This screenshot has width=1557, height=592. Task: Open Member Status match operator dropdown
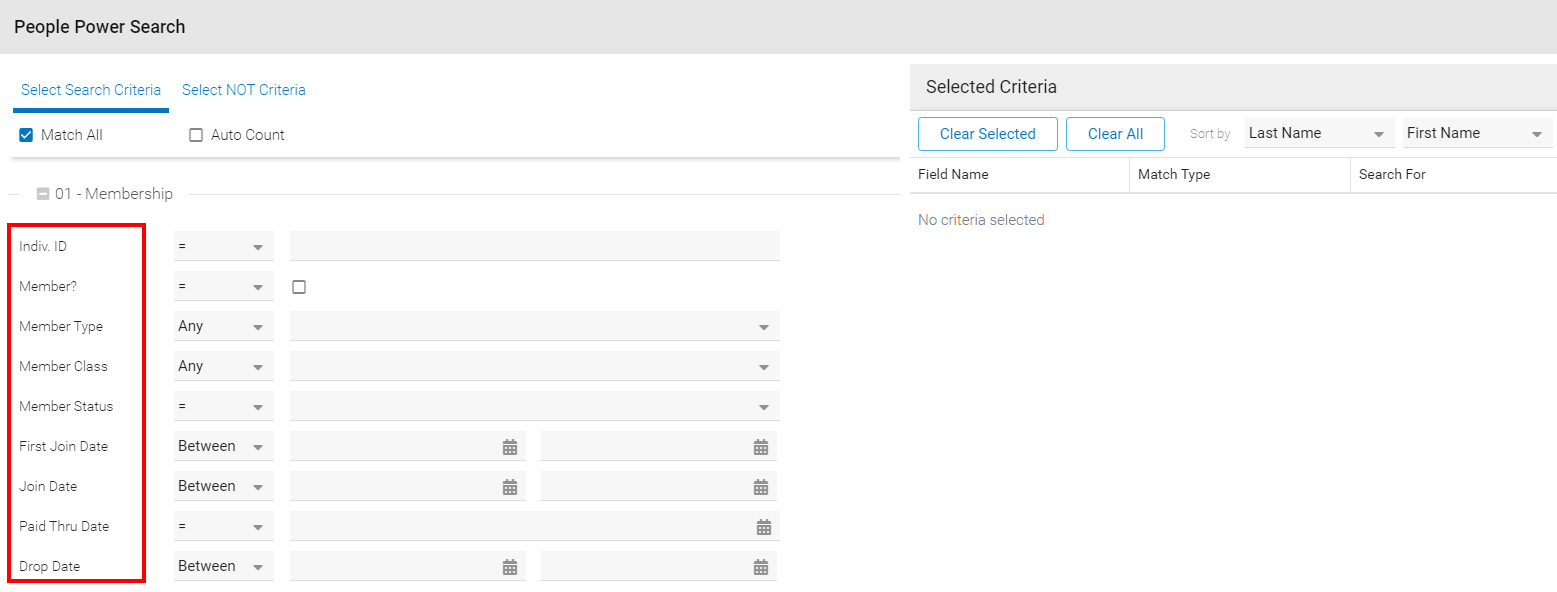pos(224,406)
